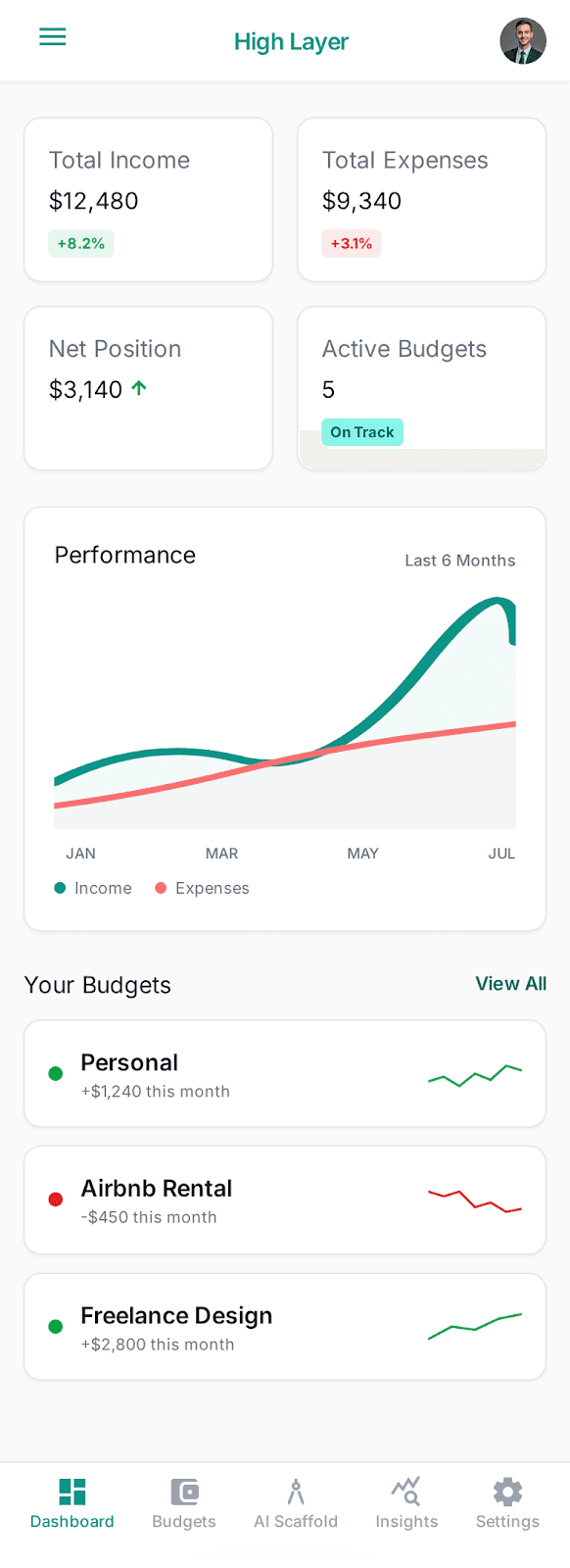
Task: Open the user profile avatar
Action: (523, 41)
